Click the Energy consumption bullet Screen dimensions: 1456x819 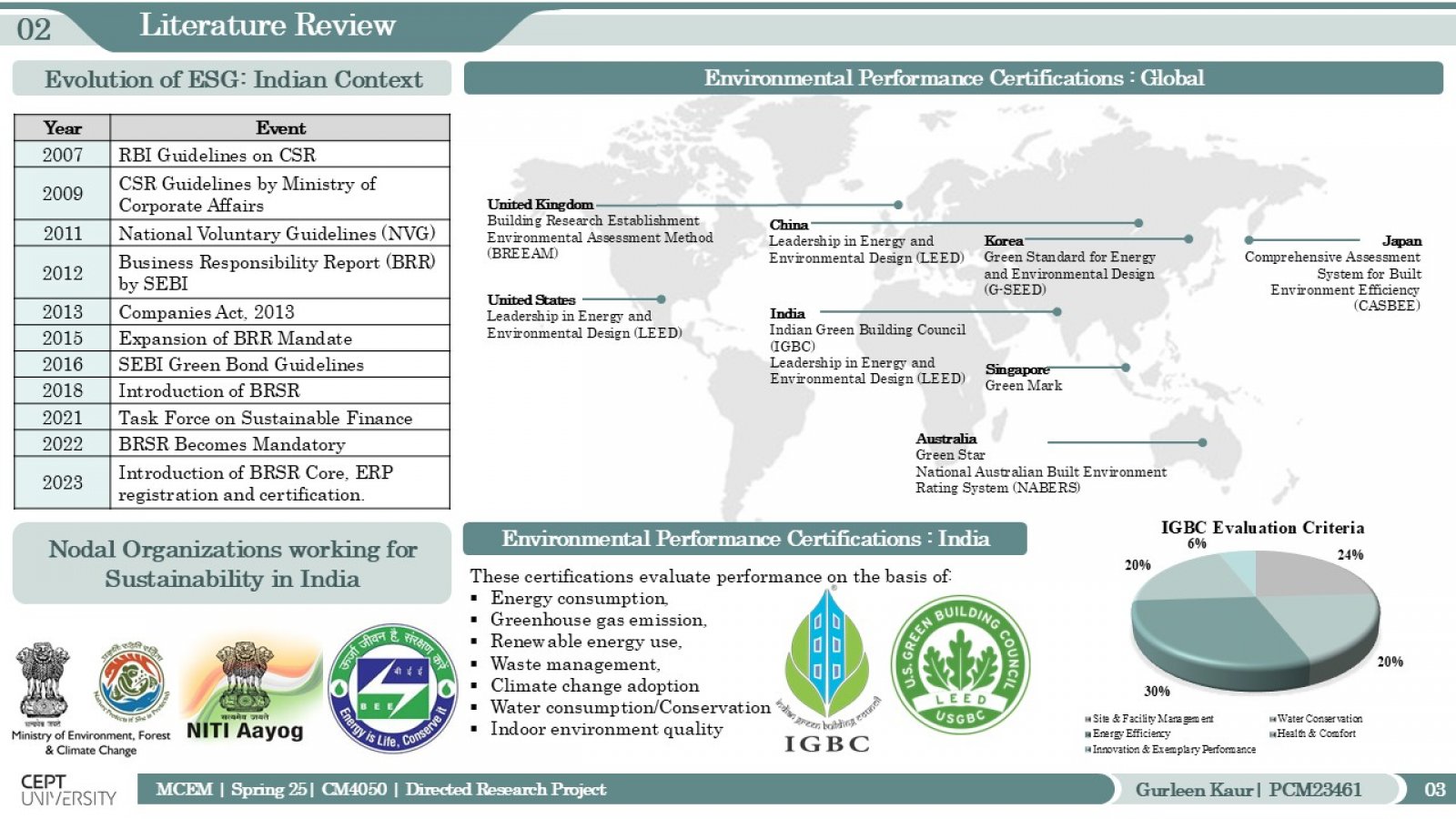click(580, 599)
